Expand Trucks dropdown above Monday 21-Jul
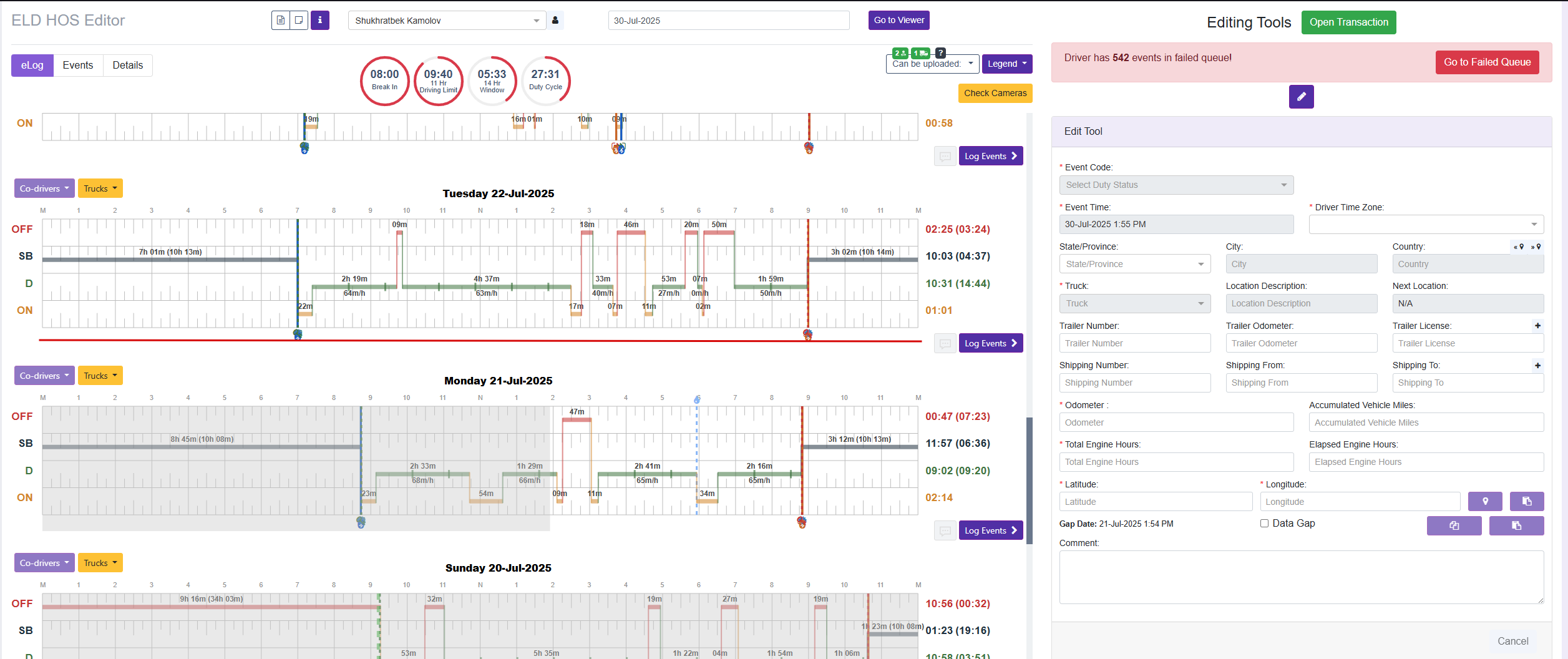 [x=100, y=375]
